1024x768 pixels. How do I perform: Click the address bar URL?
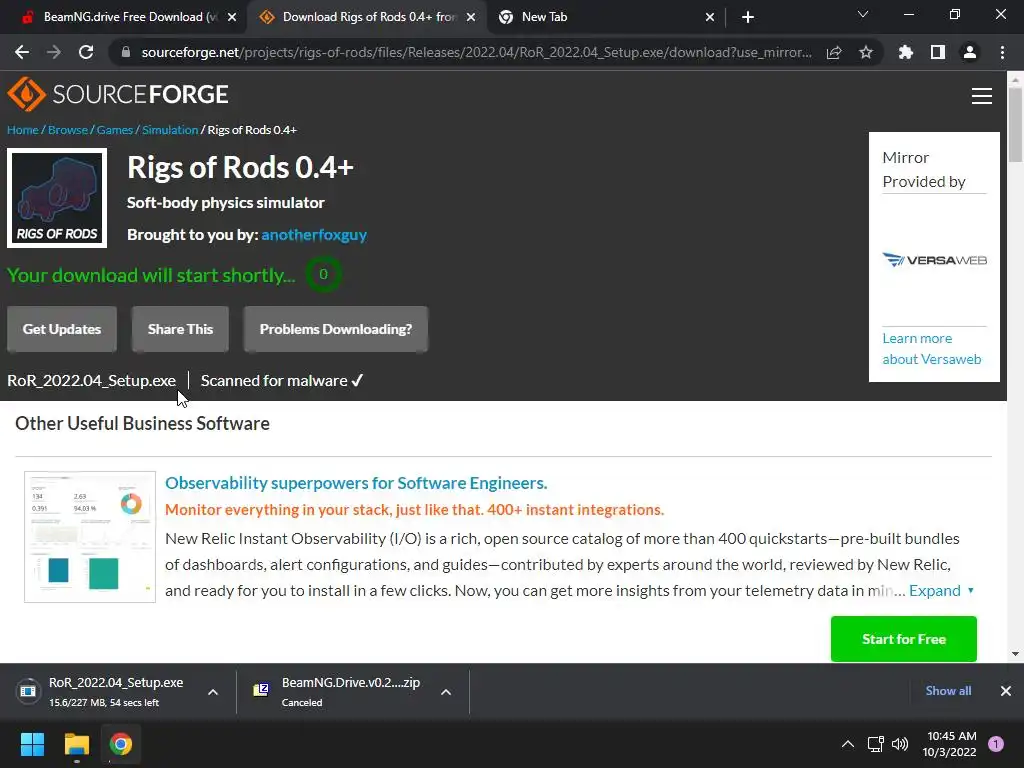[477, 52]
